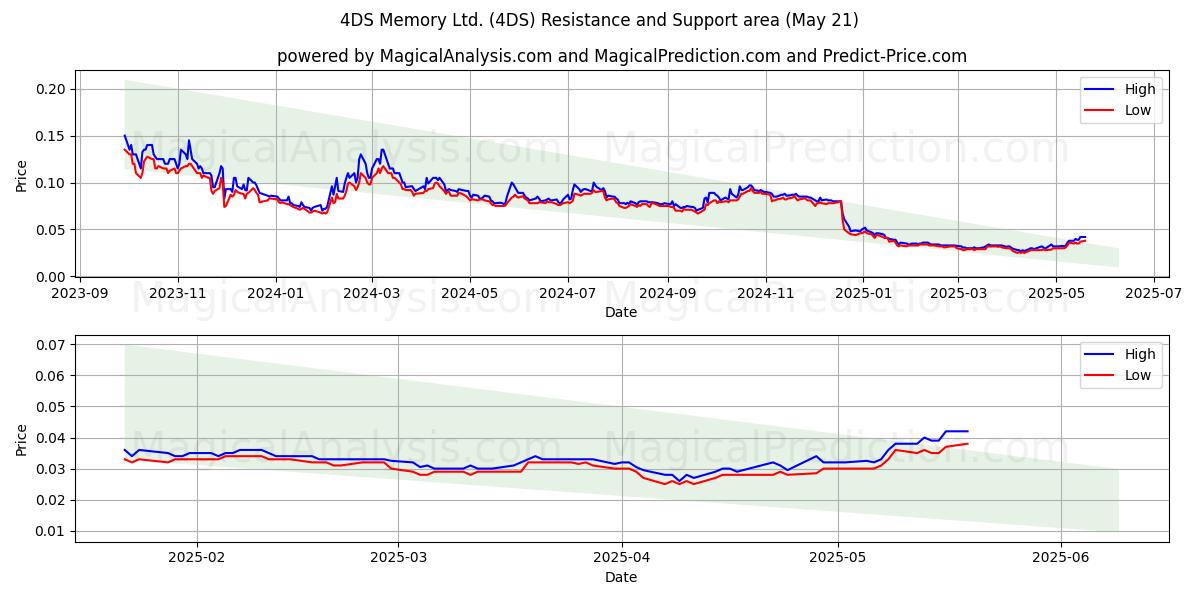The image size is (1200, 600).
Task: Click the '0.10' price tick on top chart
Action: coord(52,183)
